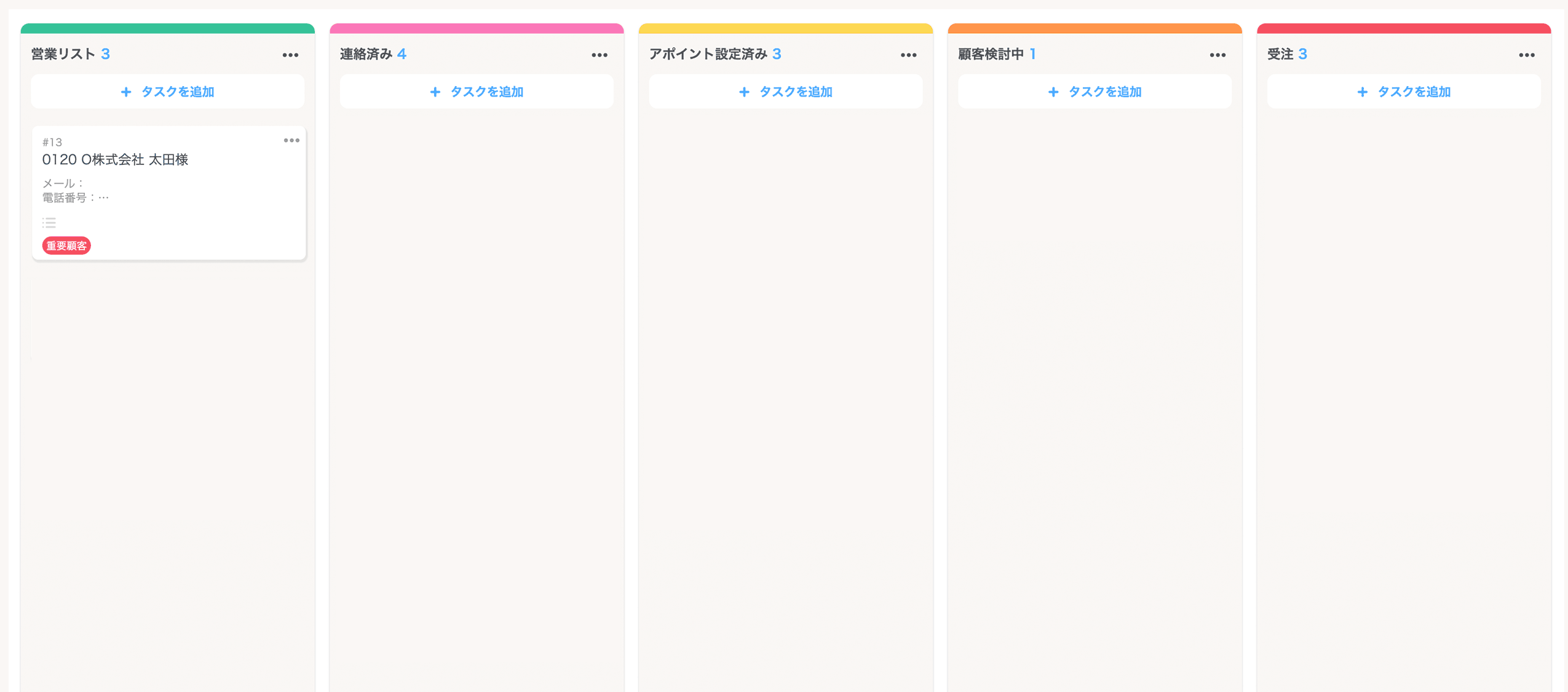This screenshot has height=692, width=1568.
Task: Open the アポイント設定済み column options menu
Action: pyautogui.click(x=909, y=55)
